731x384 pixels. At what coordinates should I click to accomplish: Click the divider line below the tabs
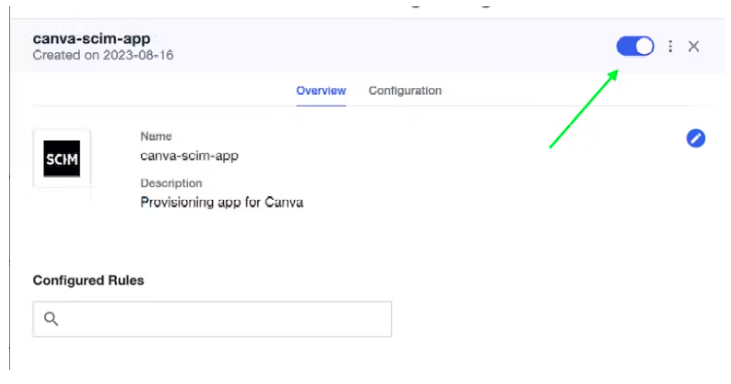pyautogui.click(x=373, y=106)
